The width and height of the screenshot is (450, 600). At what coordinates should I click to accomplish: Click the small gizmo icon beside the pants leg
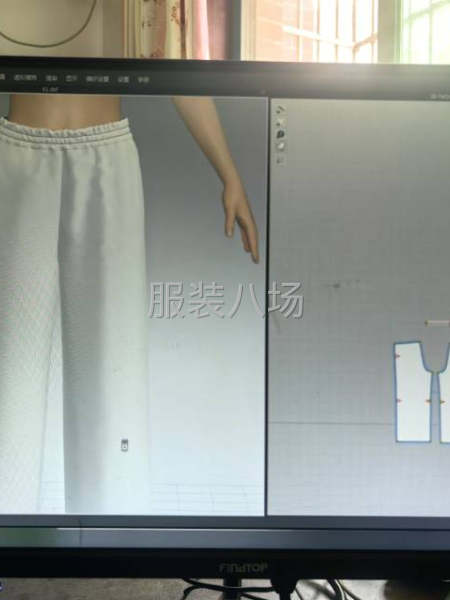pos(124,445)
